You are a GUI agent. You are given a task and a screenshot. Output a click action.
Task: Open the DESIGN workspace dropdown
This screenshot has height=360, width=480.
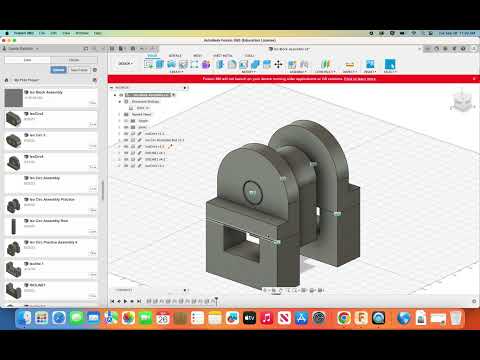pyautogui.click(x=126, y=63)
